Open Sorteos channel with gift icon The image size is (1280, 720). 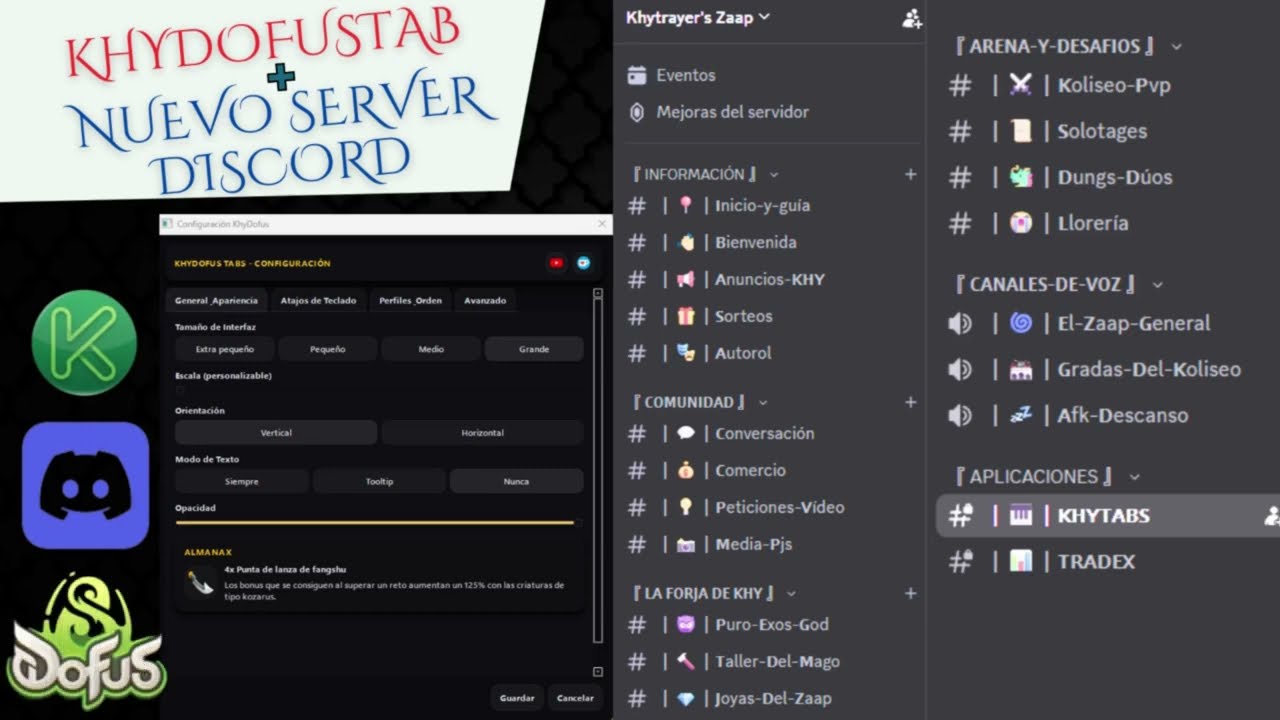click(x=685, y=316)
